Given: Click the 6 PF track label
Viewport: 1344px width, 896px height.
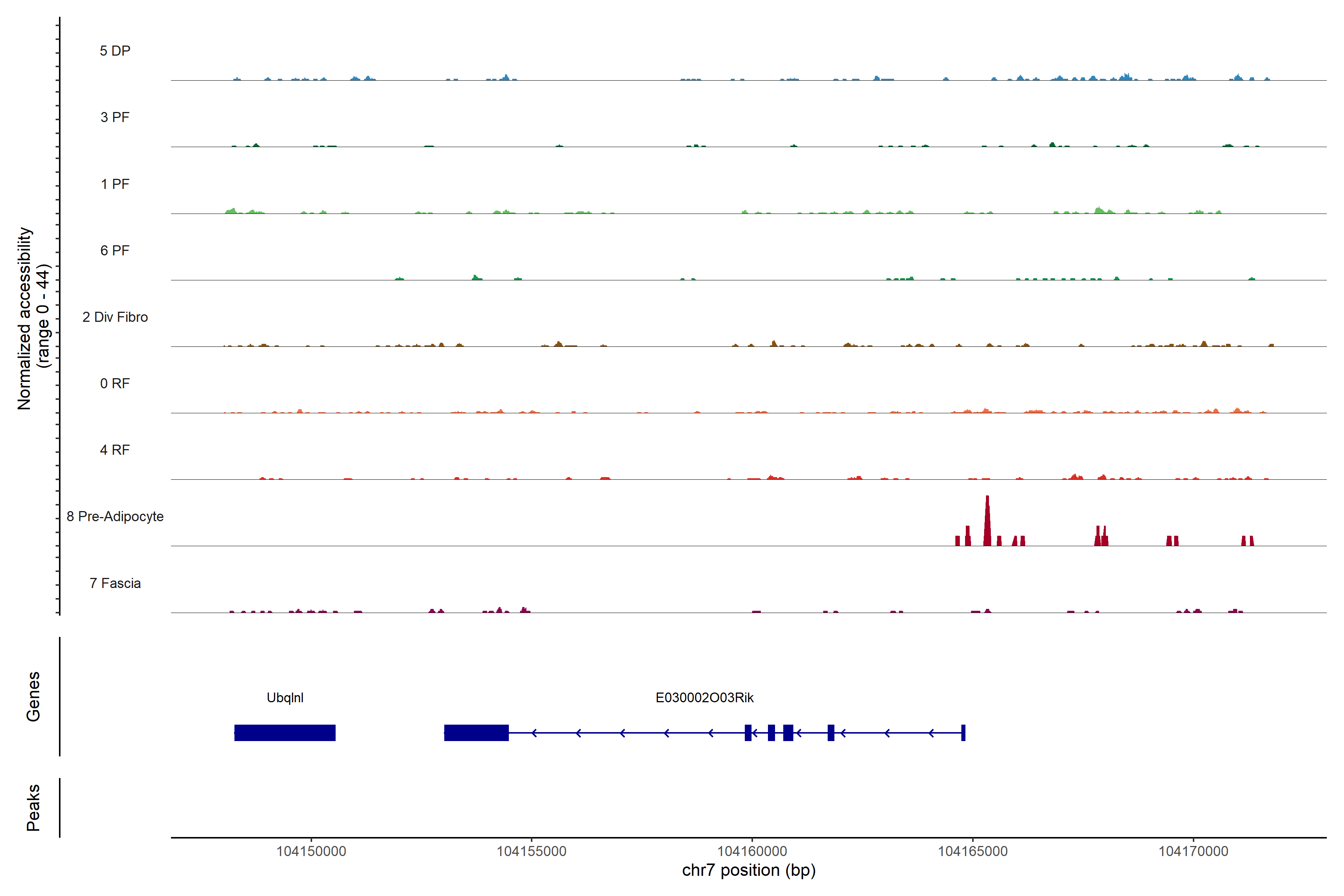Looking at the screenshot, I should tap(115, 250).
